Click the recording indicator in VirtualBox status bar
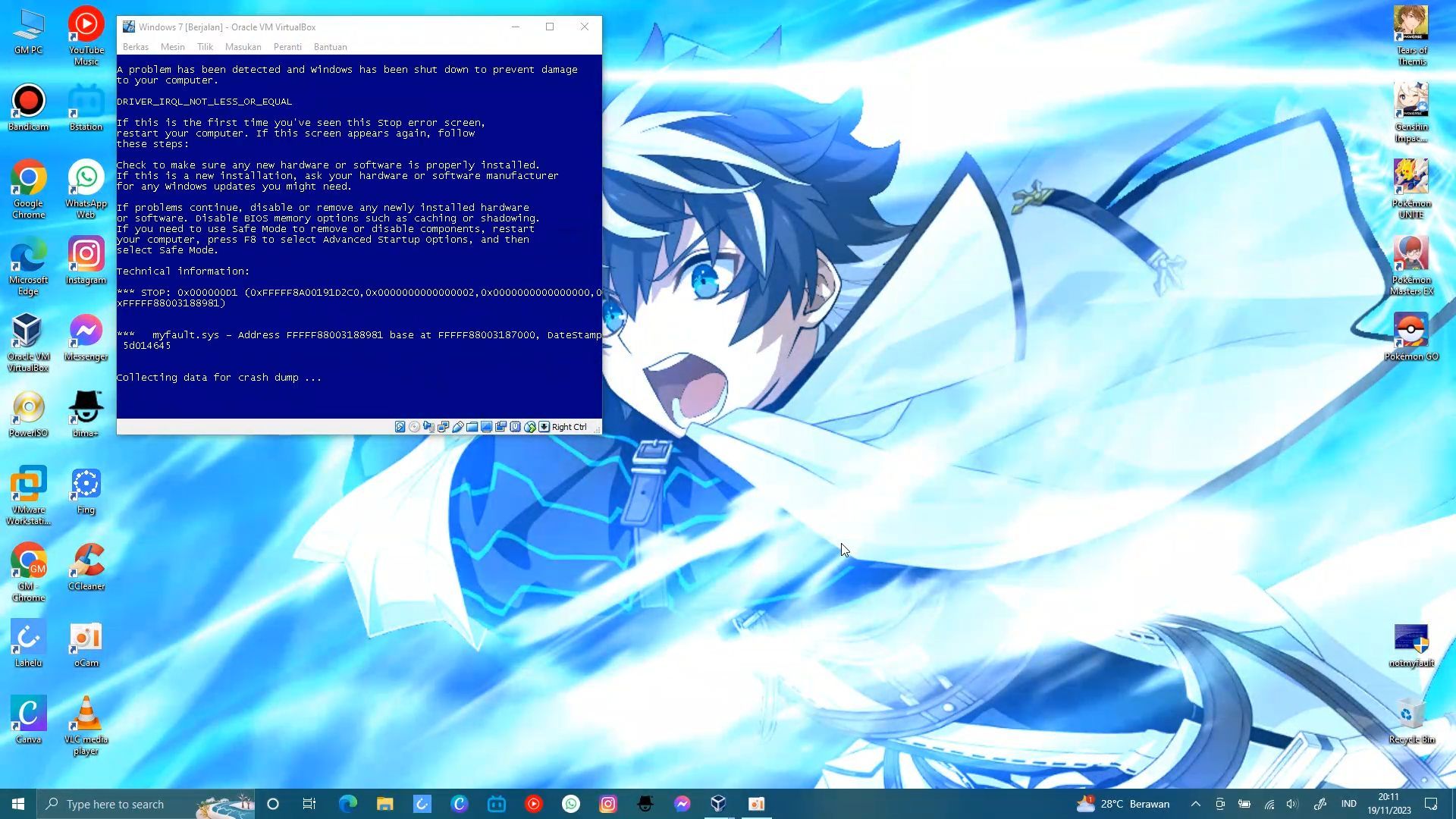This screenshot has width=1456, height=819. pyautogui.click(x=500, y=427)
